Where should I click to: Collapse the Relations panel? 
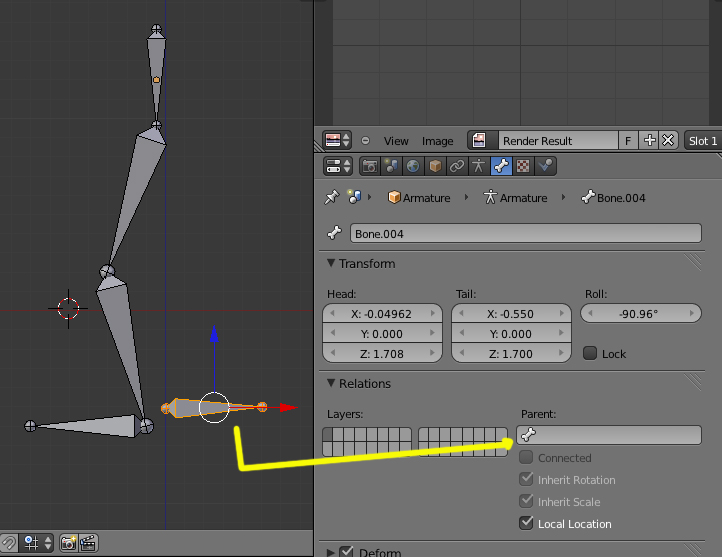pos(331,383)
